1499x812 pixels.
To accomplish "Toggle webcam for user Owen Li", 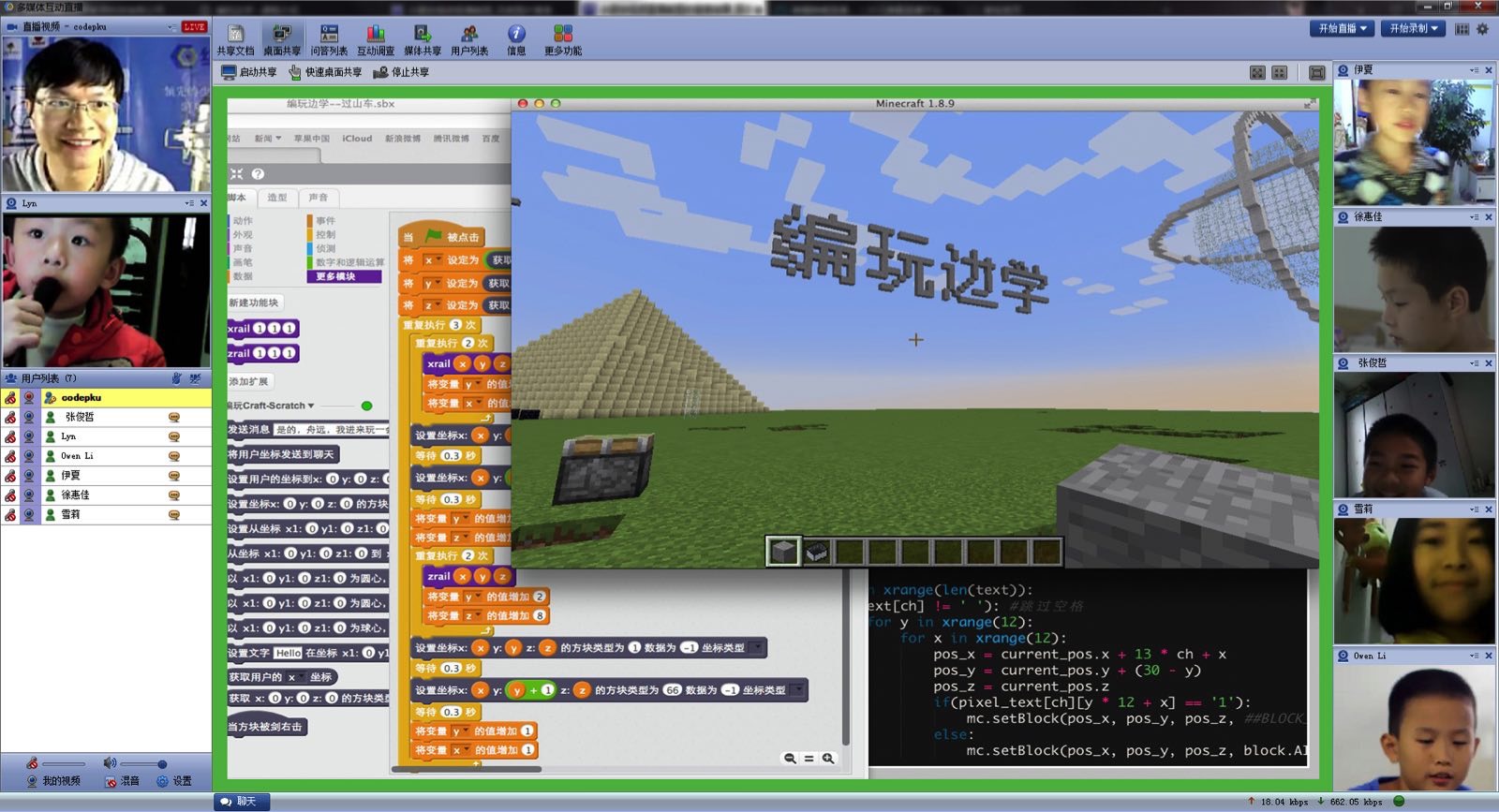I will [29, 456].
